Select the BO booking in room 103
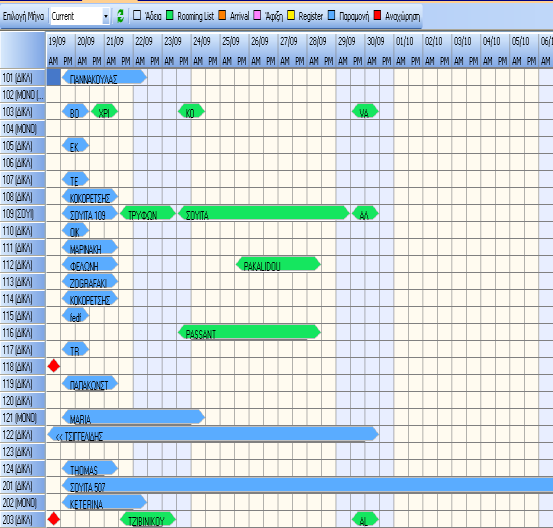Screen dimensions: 553x528 coord(75,112)
